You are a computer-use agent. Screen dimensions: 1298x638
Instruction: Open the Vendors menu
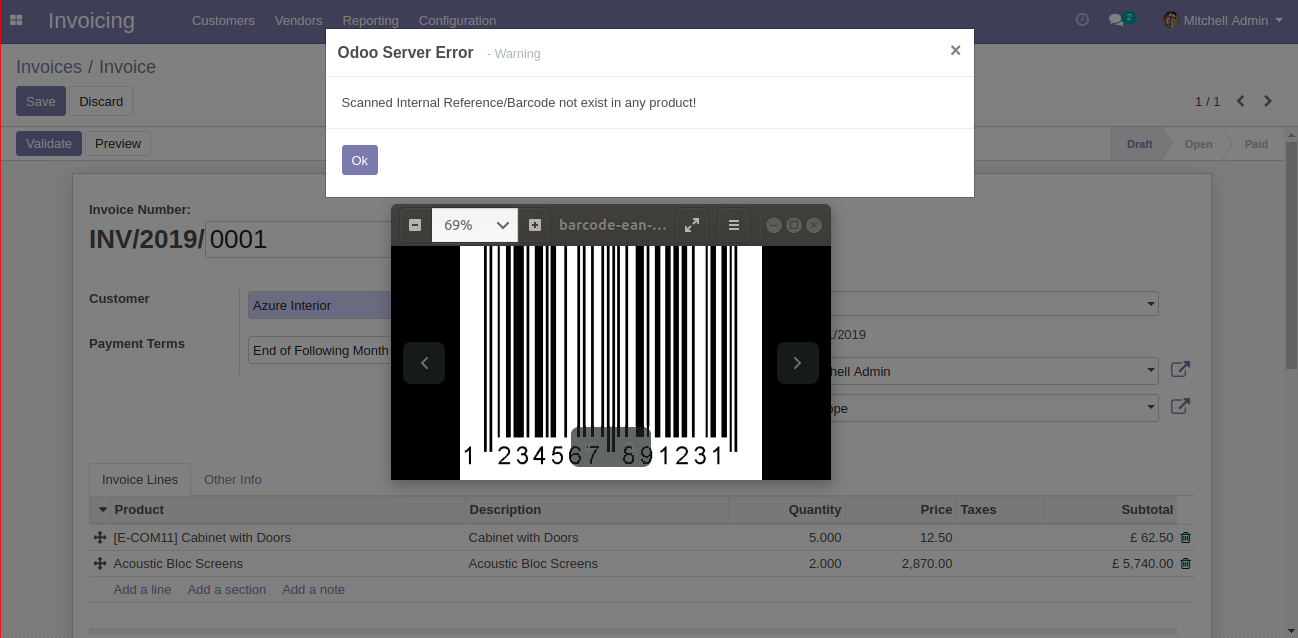tap(298, 20)
